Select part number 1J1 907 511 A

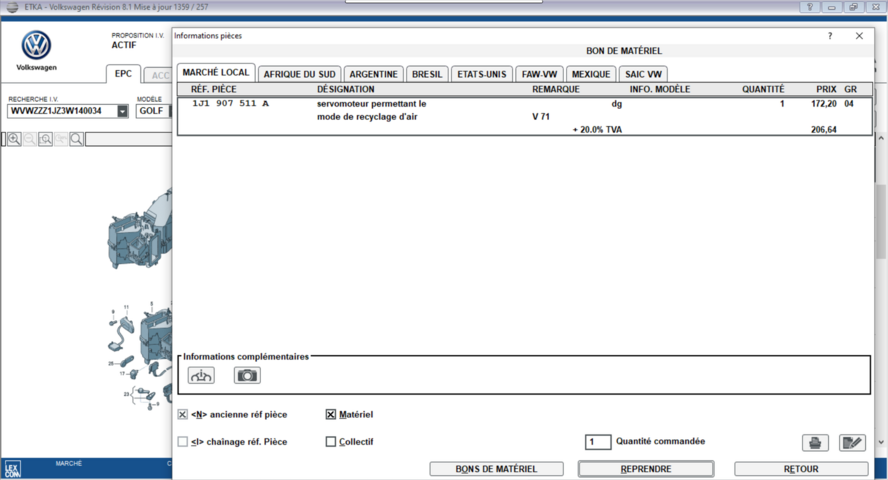point(230,104)
